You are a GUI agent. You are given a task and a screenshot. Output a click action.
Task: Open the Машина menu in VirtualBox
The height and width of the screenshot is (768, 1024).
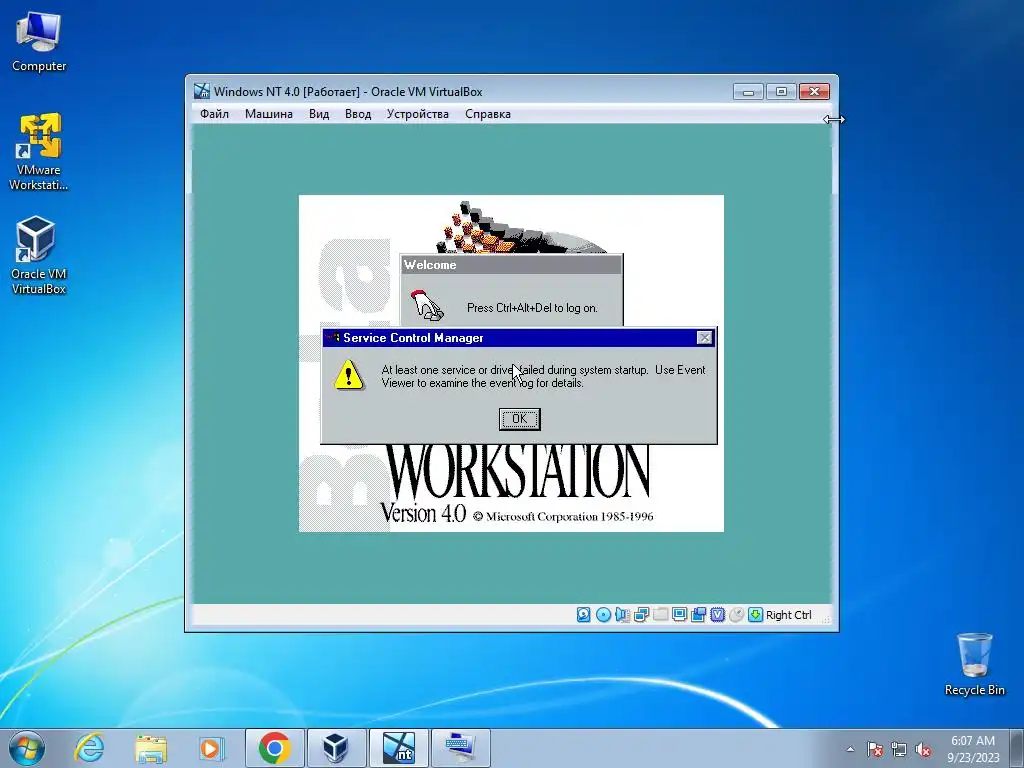(x=268, y=114)
